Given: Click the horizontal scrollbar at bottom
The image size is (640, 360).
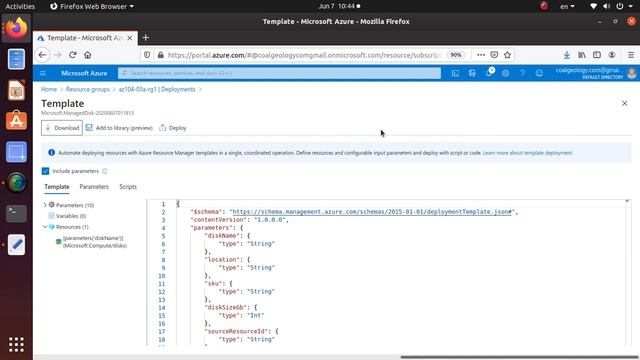Looking at the screenshot, I should click(x=519, y=357).
